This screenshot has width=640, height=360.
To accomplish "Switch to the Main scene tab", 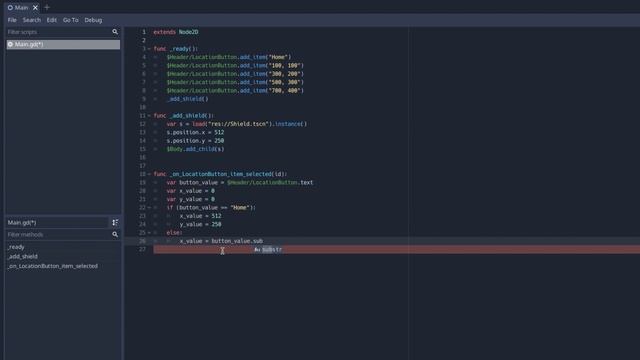I will pos(18,7).
